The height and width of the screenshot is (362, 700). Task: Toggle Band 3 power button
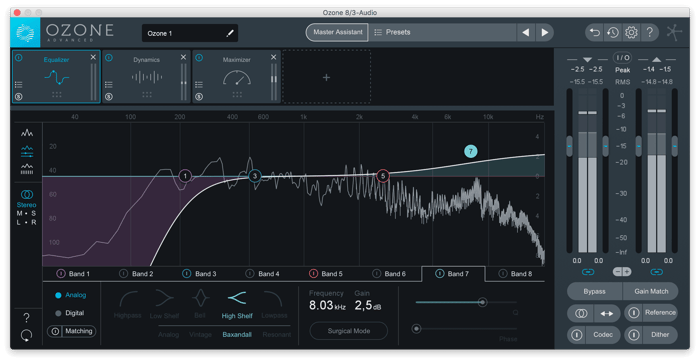[187, 274]
